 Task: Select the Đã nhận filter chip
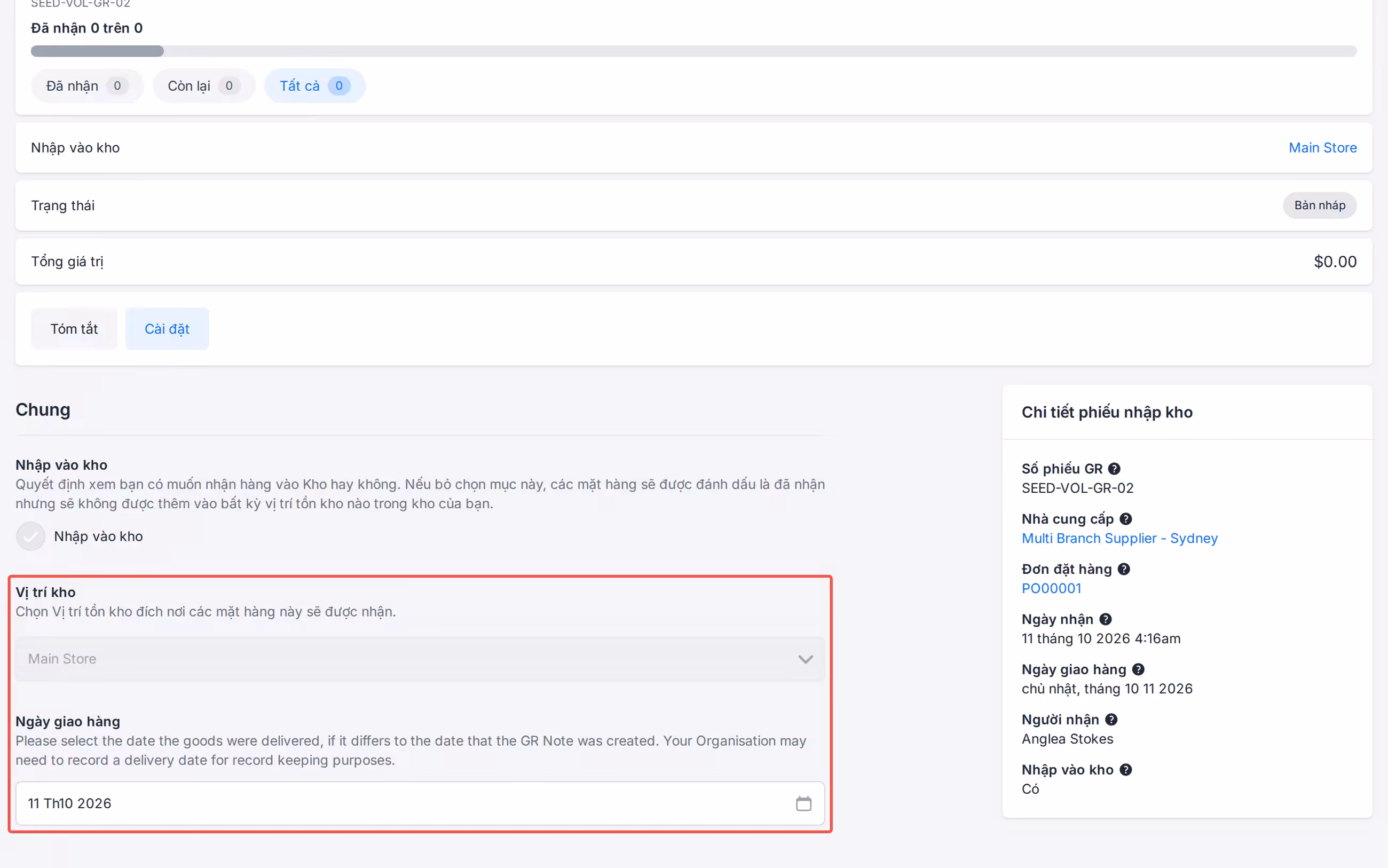tap(86, 86)
